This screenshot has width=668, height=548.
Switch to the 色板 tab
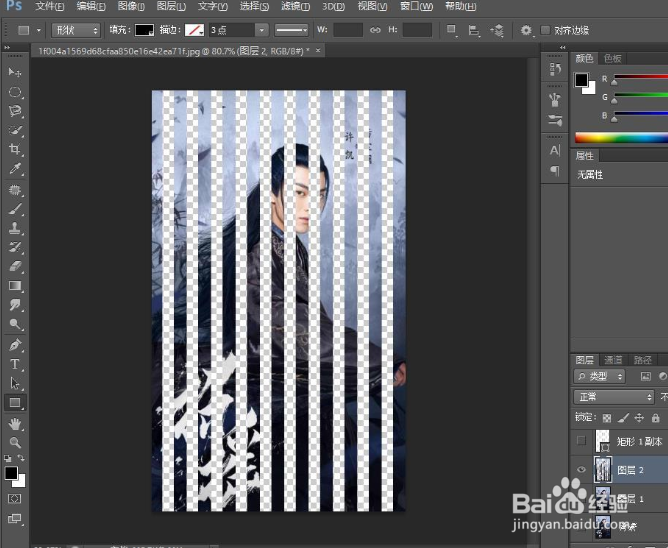tap(613, 58)
